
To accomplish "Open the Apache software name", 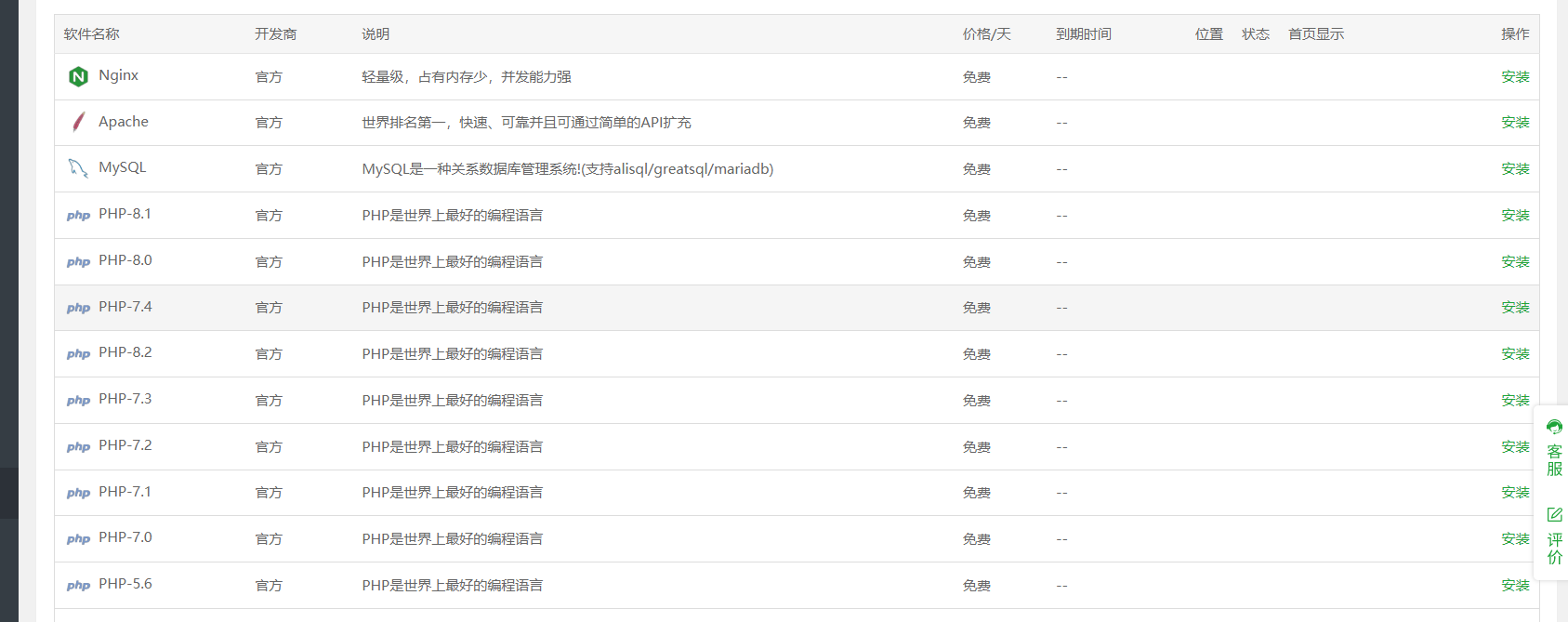I will coord(124,122).
